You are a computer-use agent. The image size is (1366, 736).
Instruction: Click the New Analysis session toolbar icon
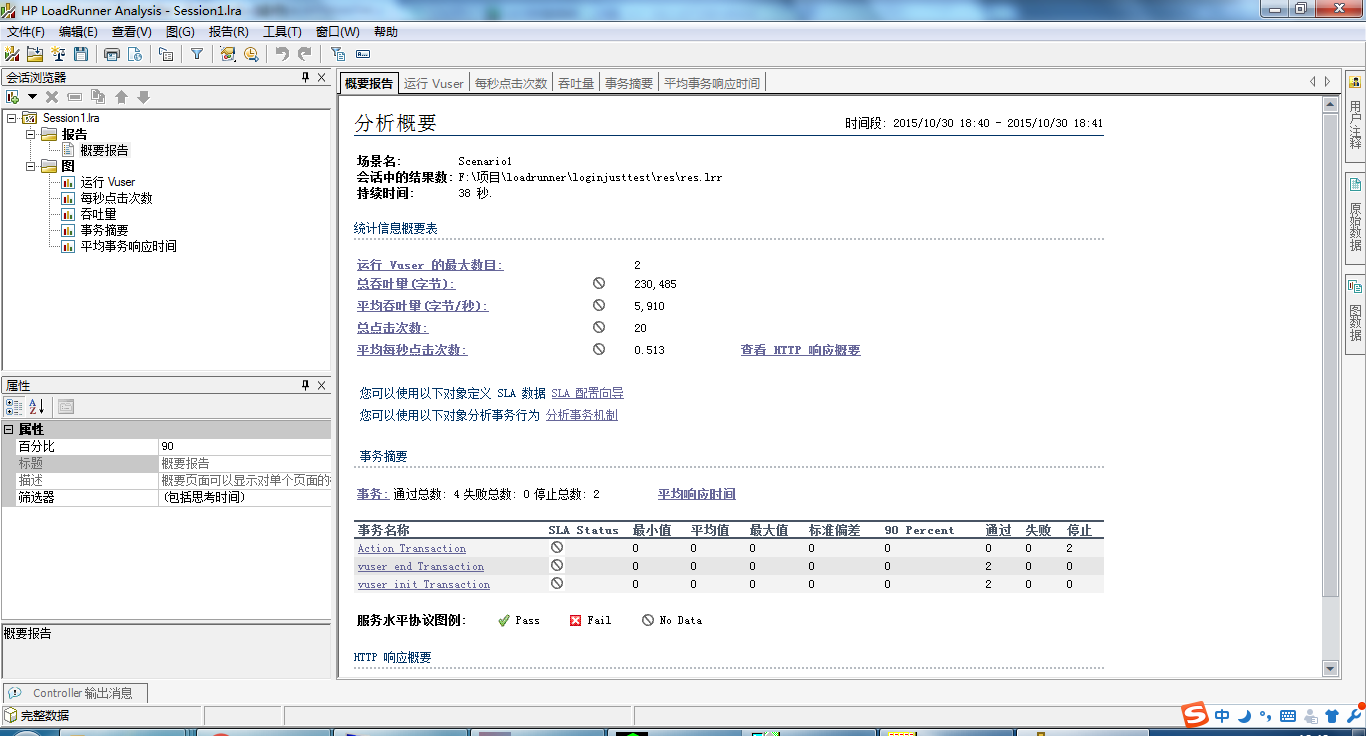[x=12, y=54]
